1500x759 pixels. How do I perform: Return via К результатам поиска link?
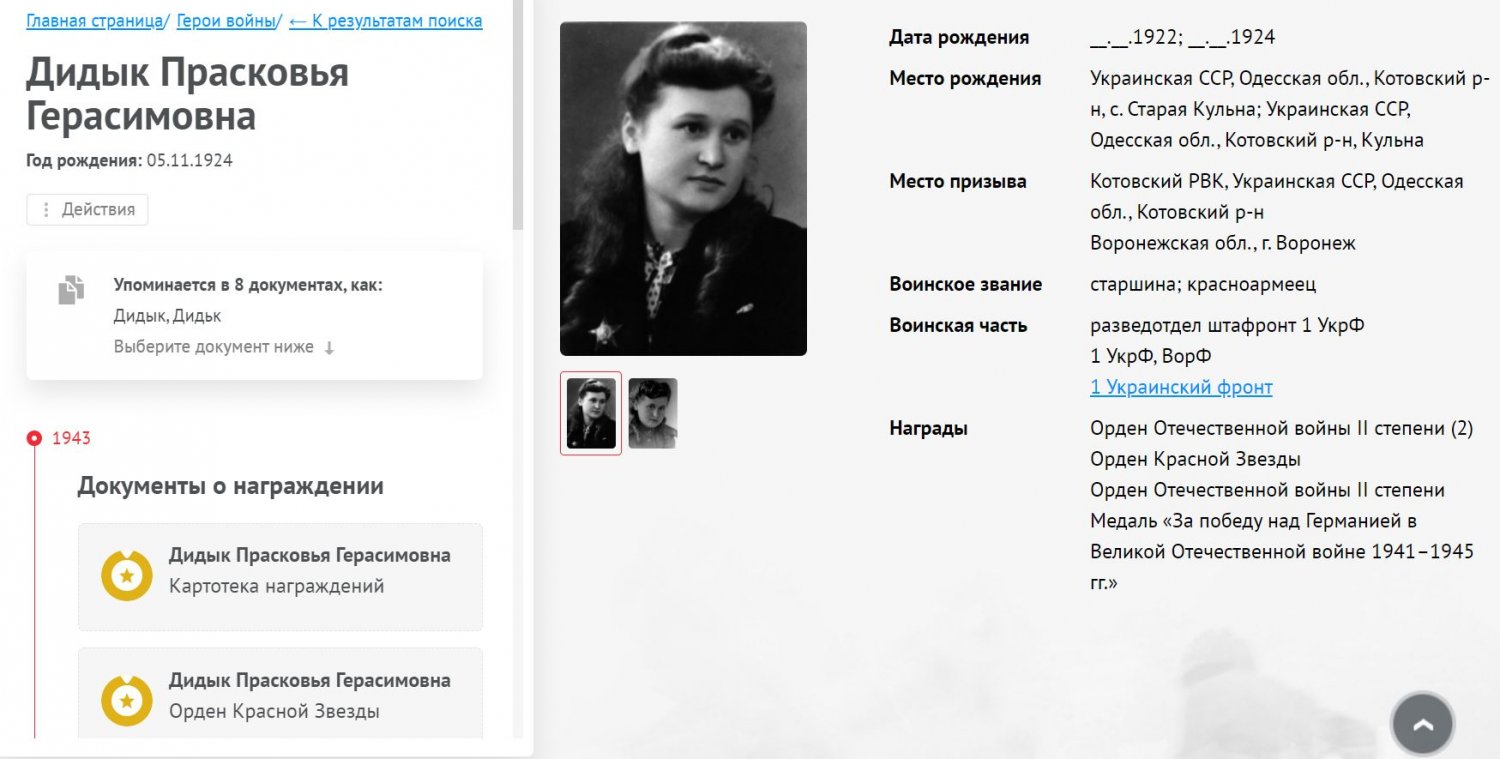pos(386,21)
